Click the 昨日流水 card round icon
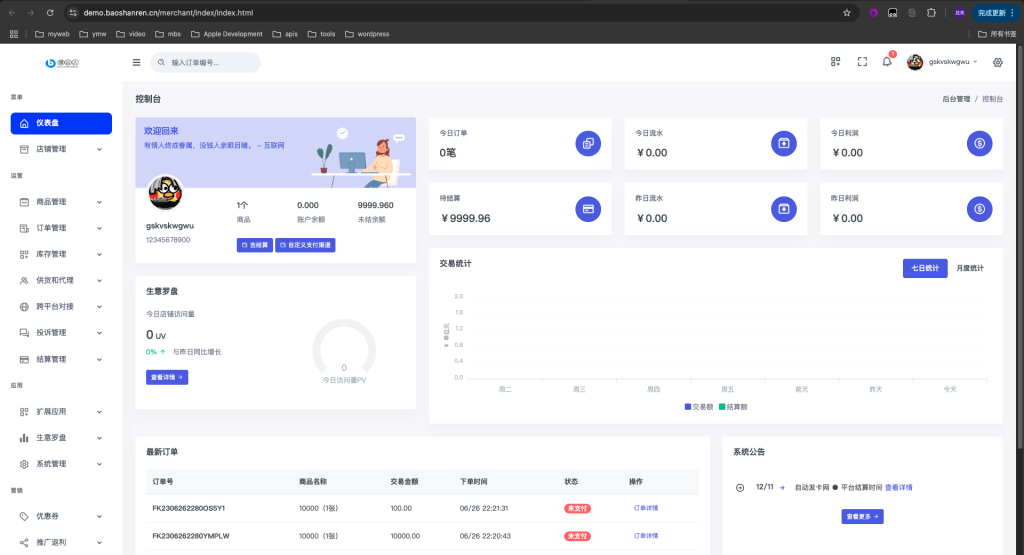The image size is (1024, 555). pyautogui.click(x=784, y=209)
